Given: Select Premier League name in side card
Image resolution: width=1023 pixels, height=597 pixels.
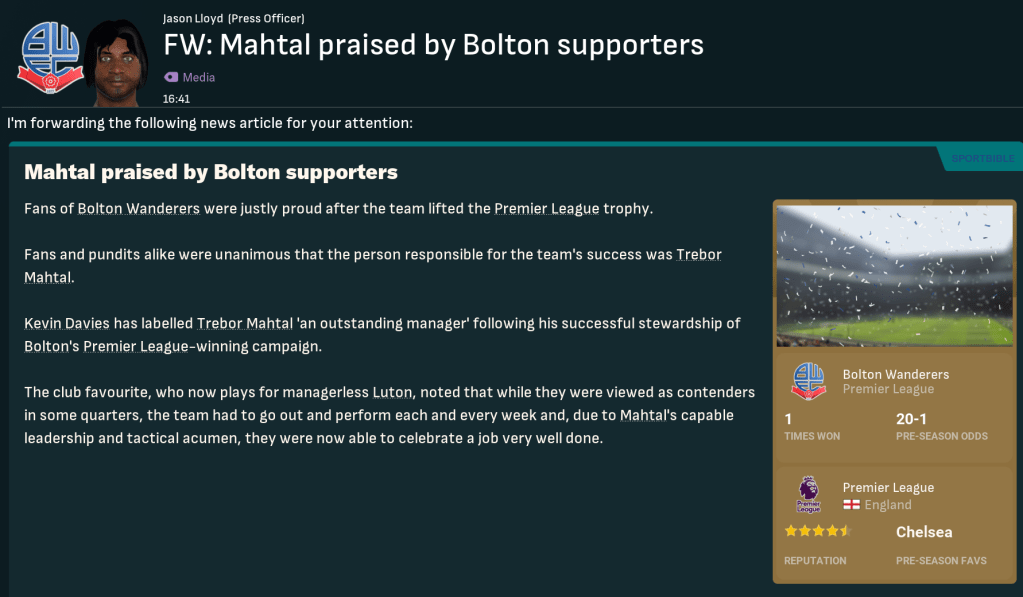Looking at the screenshot, I should tap(888, 487).
